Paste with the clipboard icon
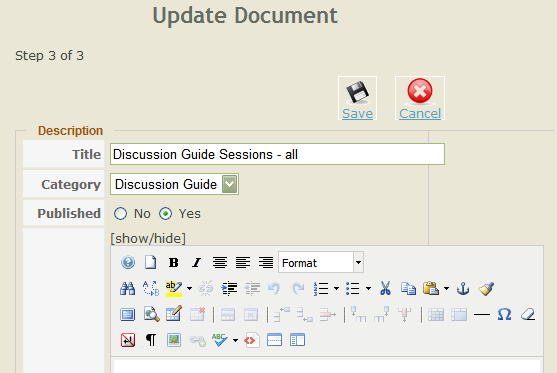The image size is (557, 373). point(431,288)
